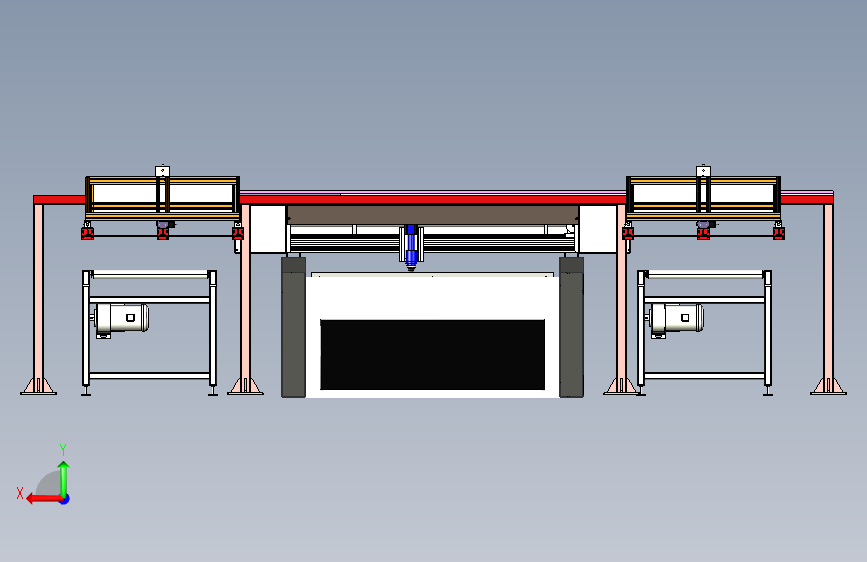Image resolution: width=867 pixels, height=562 pixels.
Task: Select the blue laser cutting head in the center
Action: [x=411, y=247]
